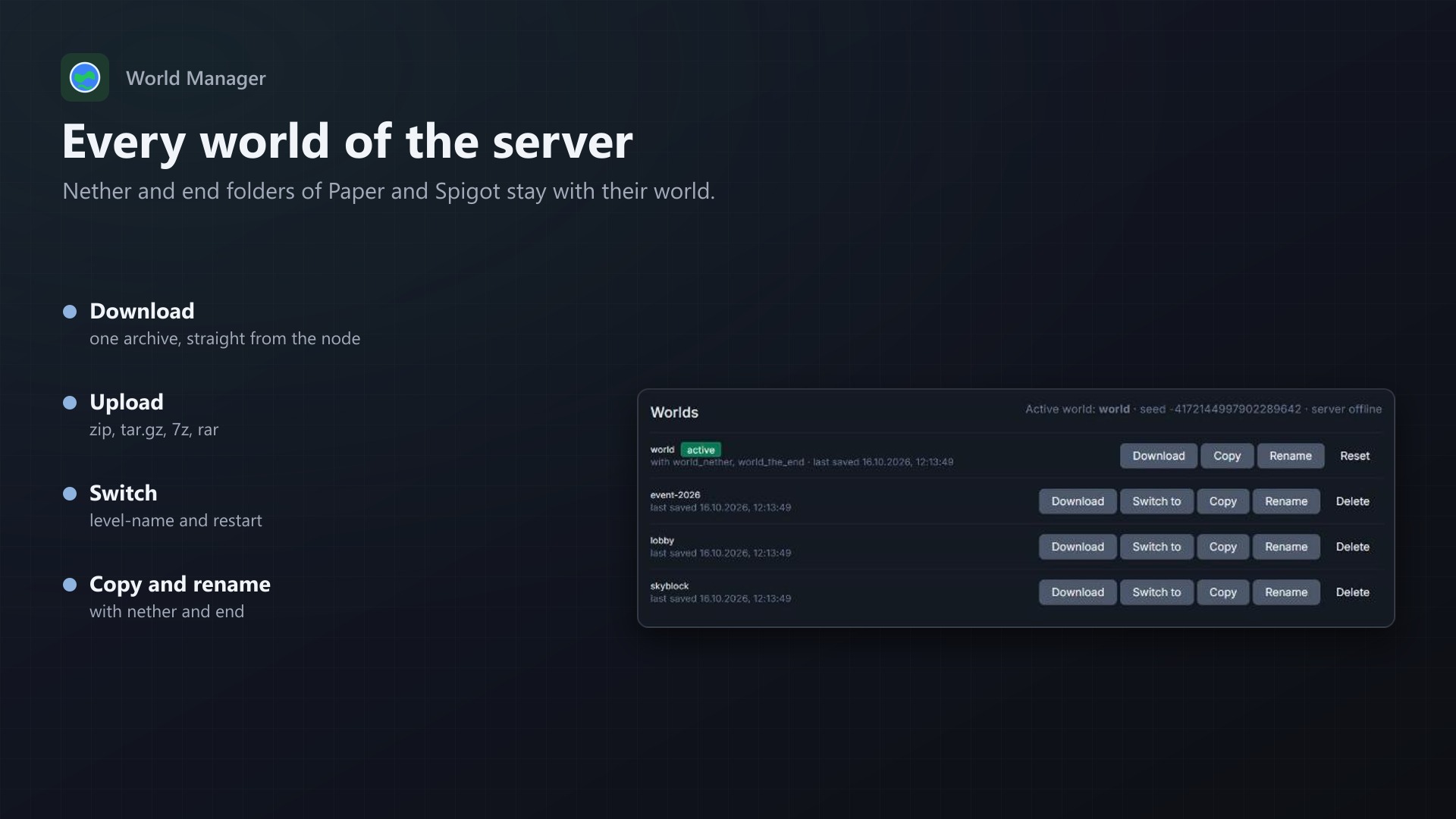The width and height of the screenshot is (1456, 819).
Task: Click the 'Active world: world' status text
Action: pos(1078,409)
